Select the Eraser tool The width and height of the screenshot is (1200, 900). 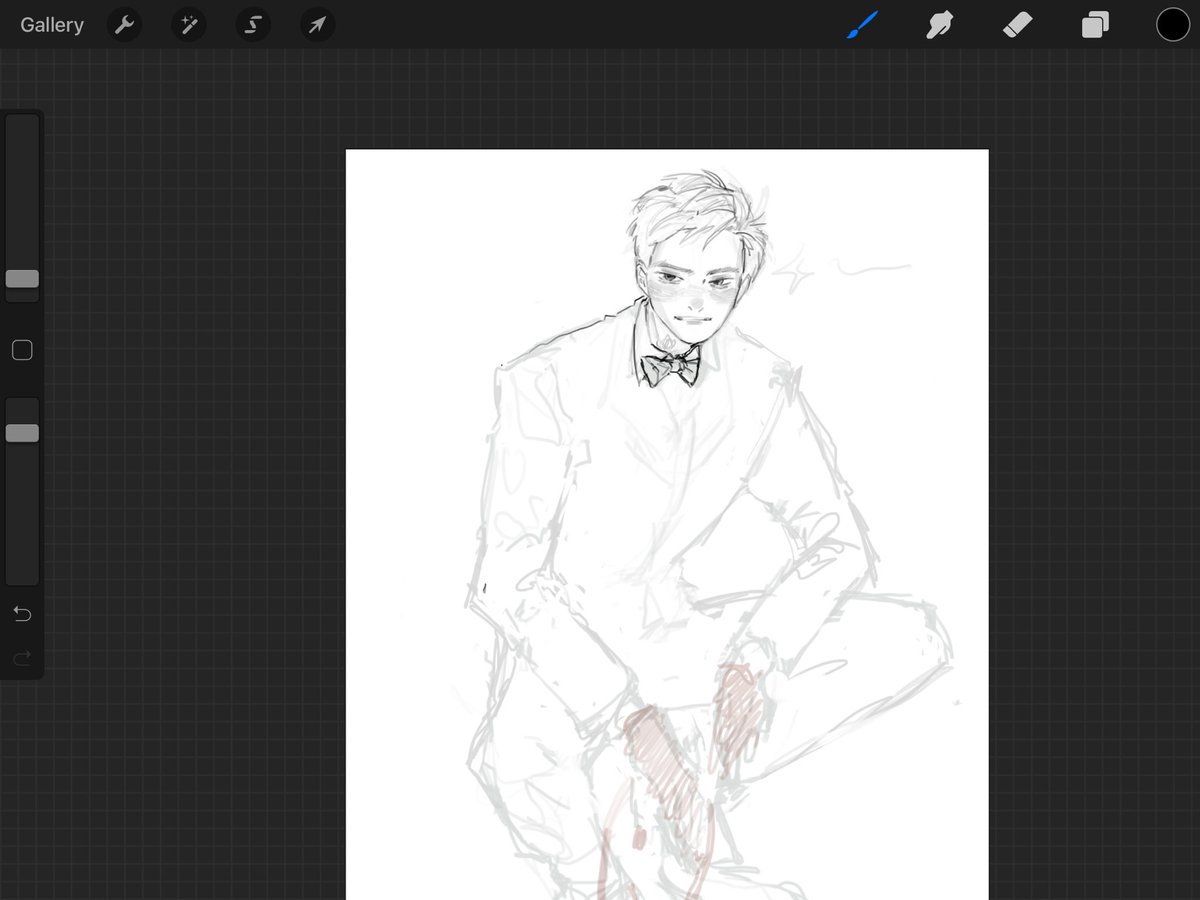pos(1017,25)
